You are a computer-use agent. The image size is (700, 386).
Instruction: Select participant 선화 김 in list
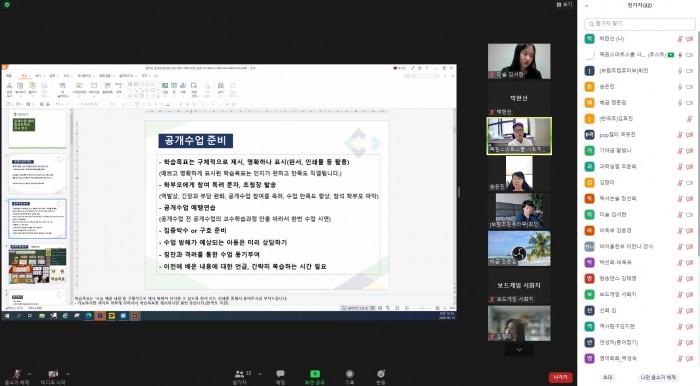pos(639,311)
